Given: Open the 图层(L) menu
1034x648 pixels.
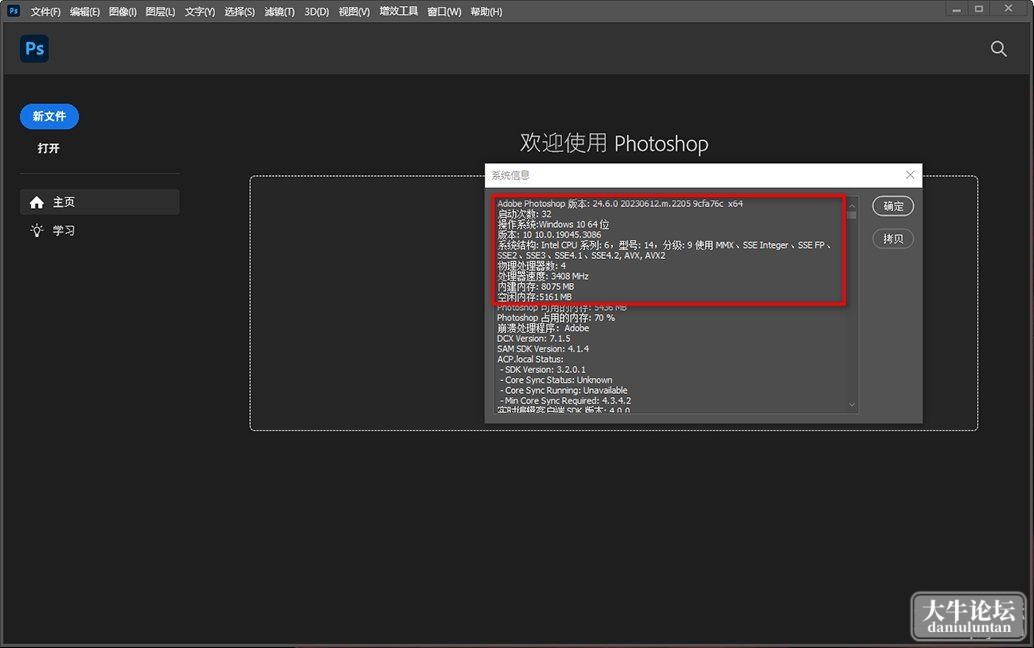Looking at the screenshot, I should click(x=160, y=12).
